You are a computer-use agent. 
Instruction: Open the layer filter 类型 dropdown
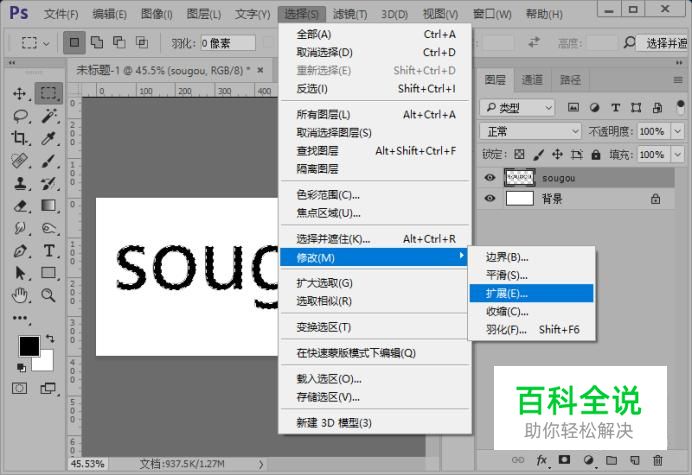click(x=516, y=107)
